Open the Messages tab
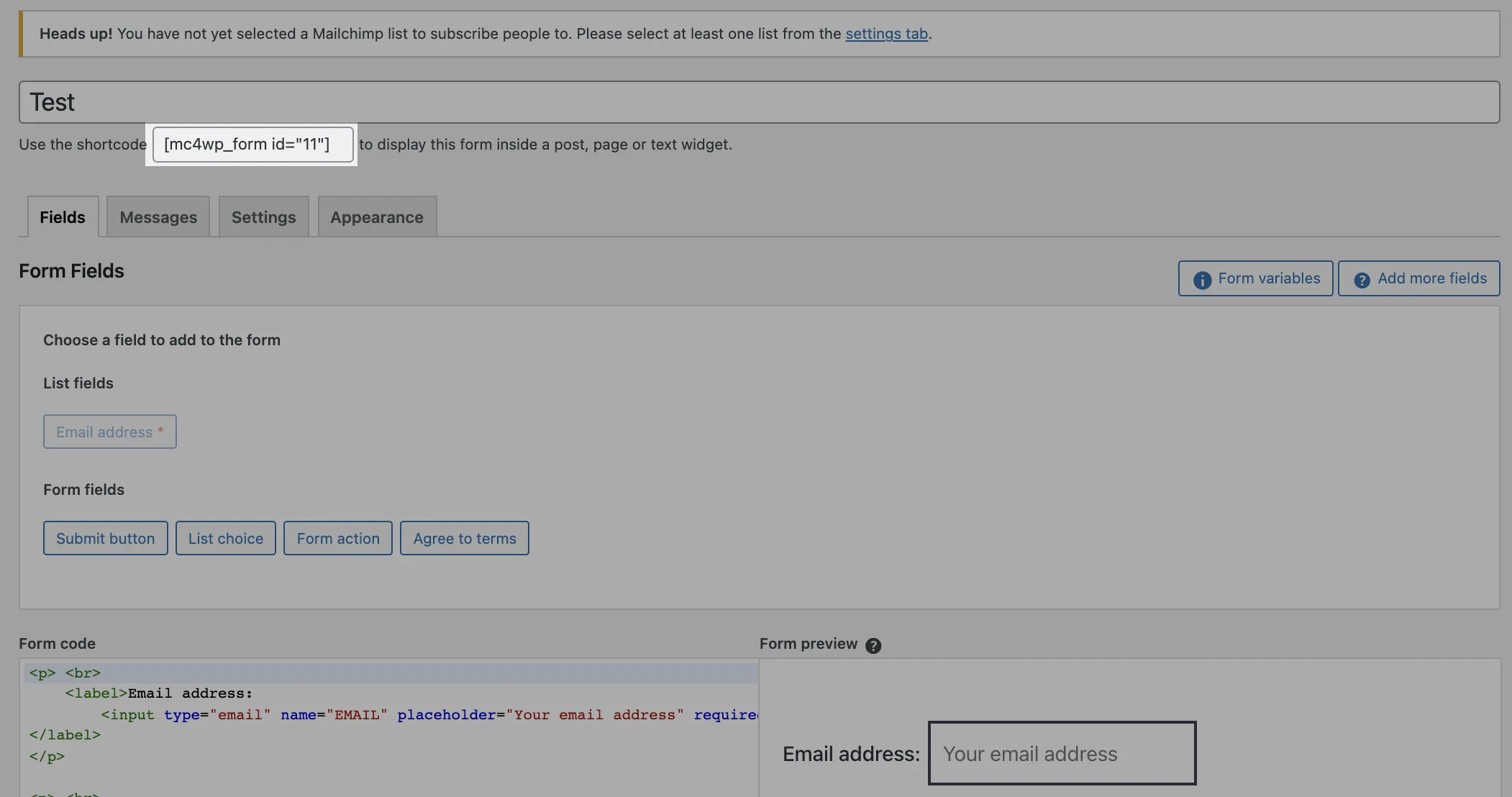The width and height of the screenshot is (1512, 797). point(158,217)
